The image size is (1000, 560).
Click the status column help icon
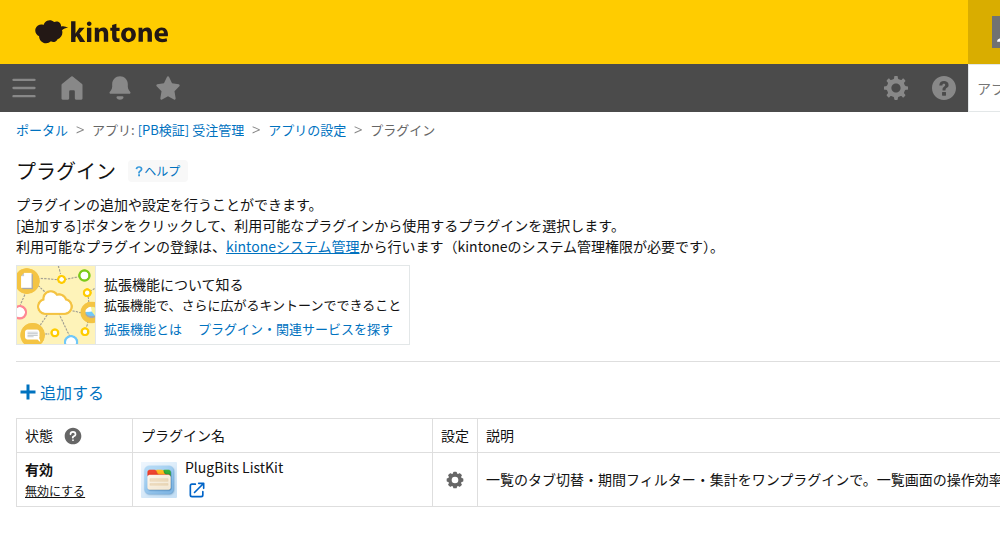[73, 436]
